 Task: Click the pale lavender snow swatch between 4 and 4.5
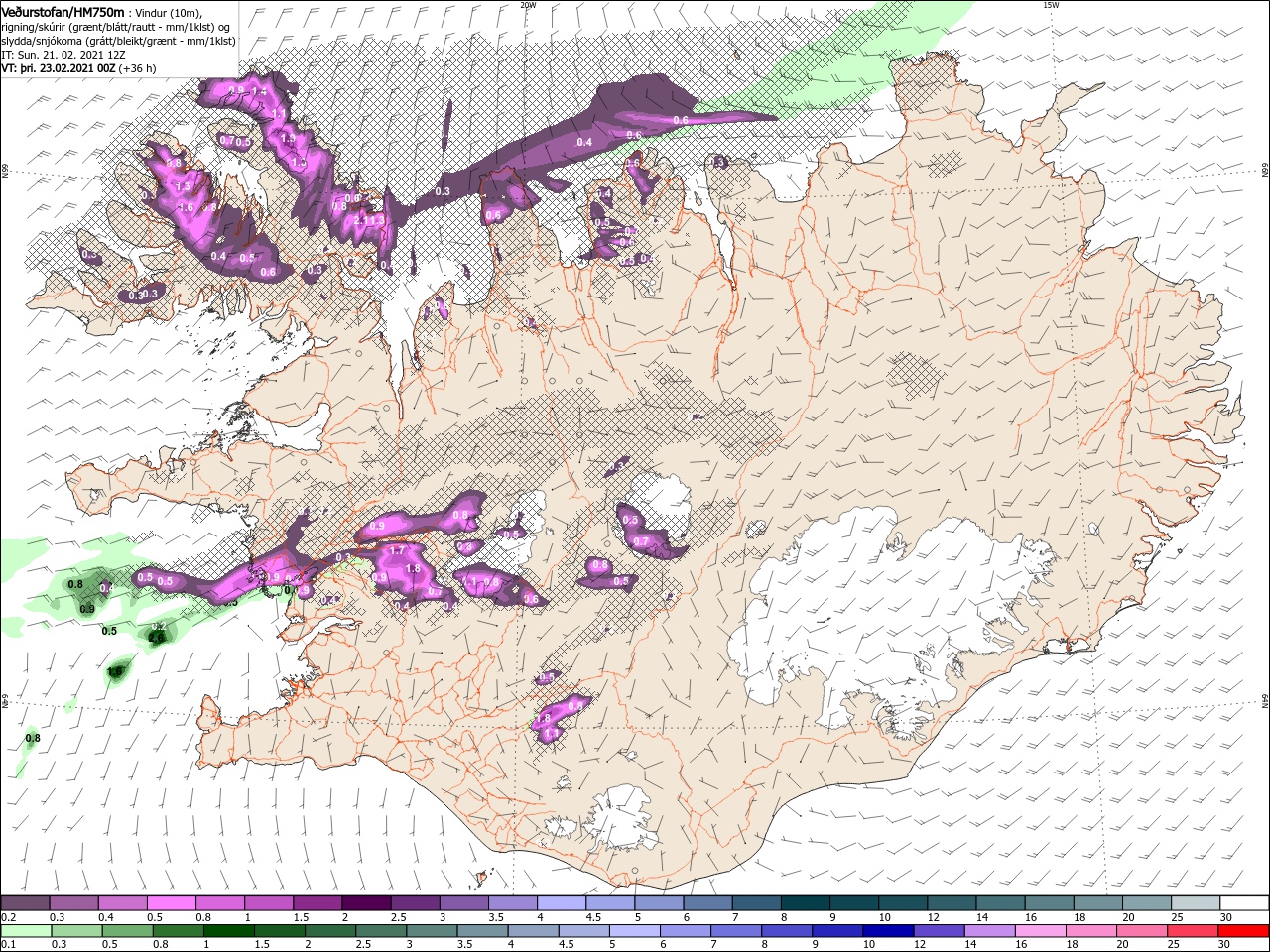(561, 903)
